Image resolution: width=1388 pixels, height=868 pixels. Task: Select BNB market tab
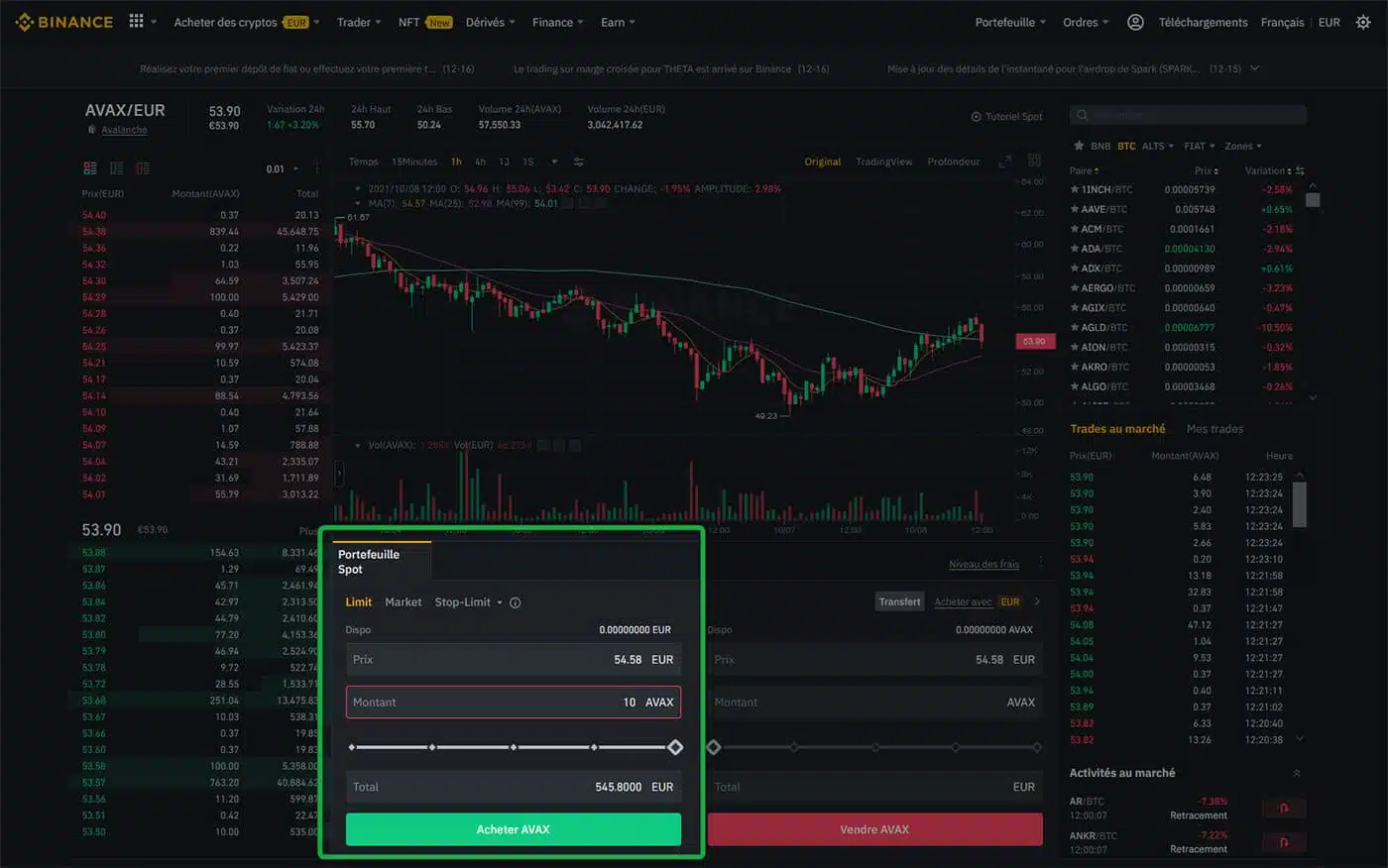pos(1100,146)
